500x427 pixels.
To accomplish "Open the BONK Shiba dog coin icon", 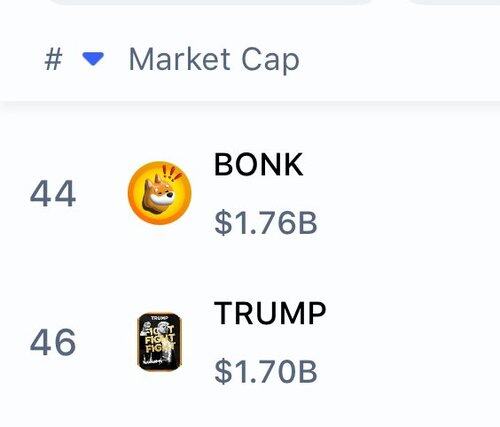I will coord(160,193).
